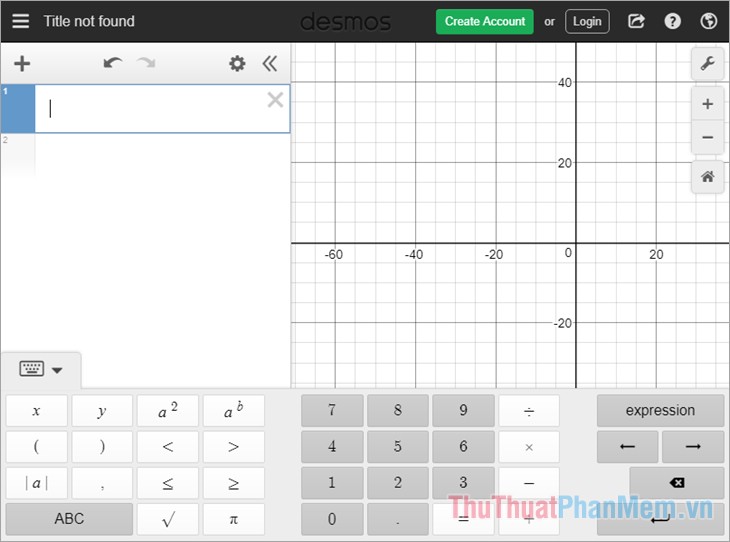
Task: Click the Create Account button
Action: [485, 21]
